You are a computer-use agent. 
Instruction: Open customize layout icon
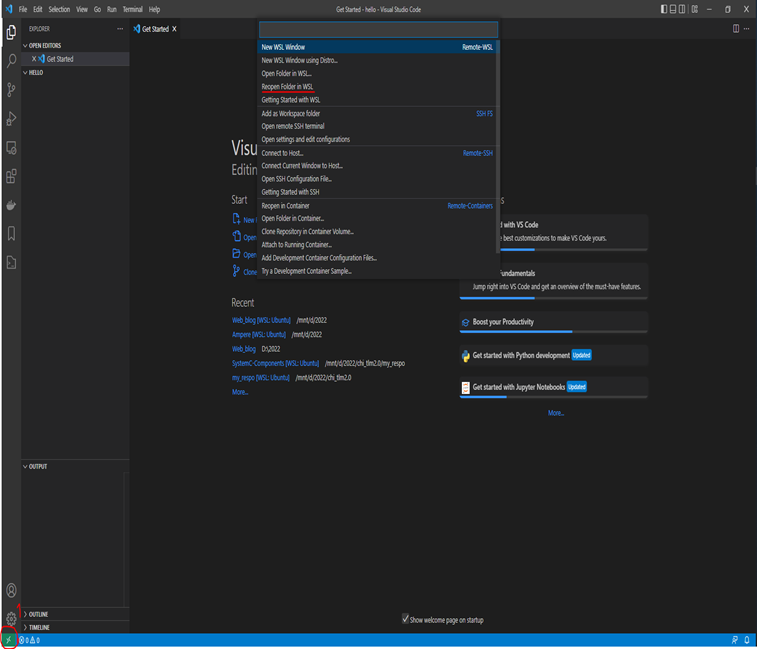694,9
